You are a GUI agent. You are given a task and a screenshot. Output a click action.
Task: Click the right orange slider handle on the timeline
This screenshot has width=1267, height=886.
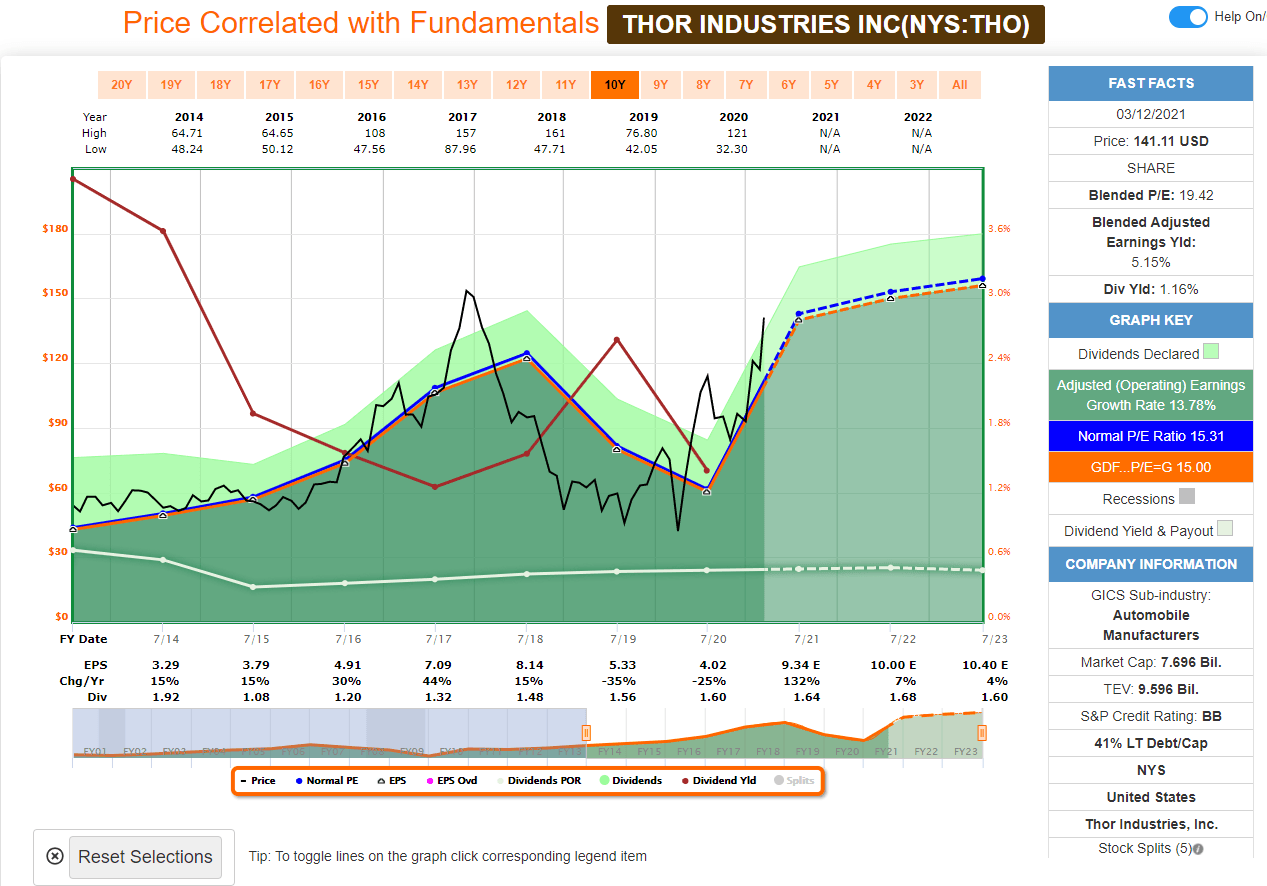tap(981, 733)
